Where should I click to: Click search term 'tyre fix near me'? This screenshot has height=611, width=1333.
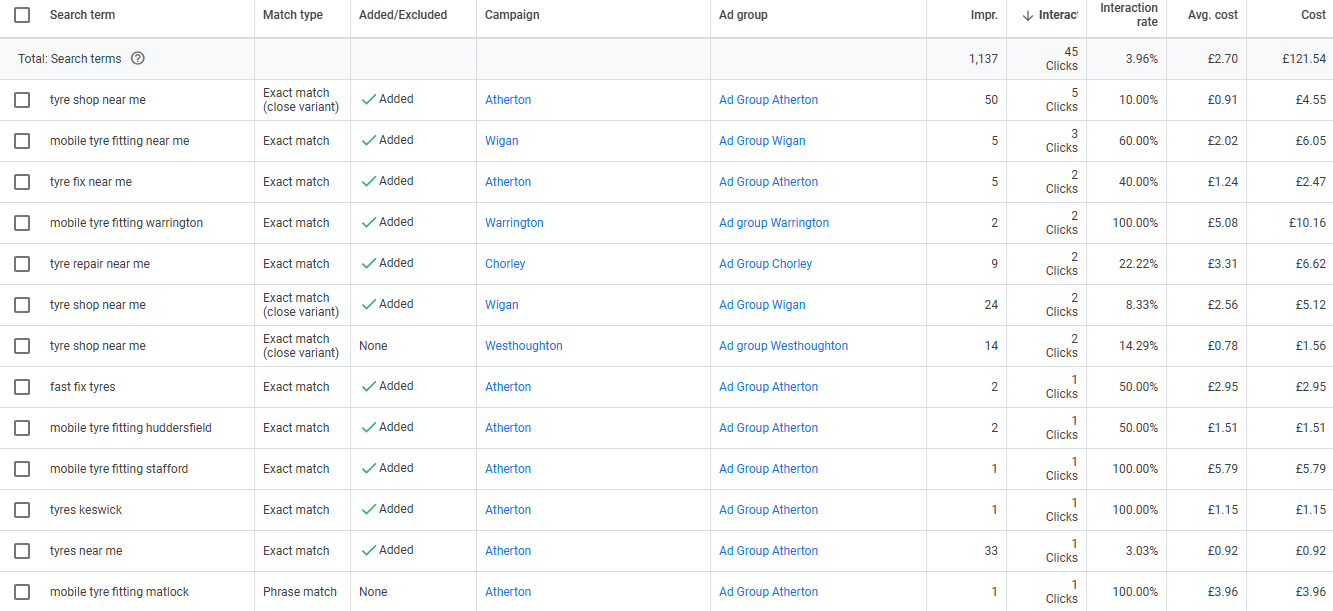tap(91, 182)
